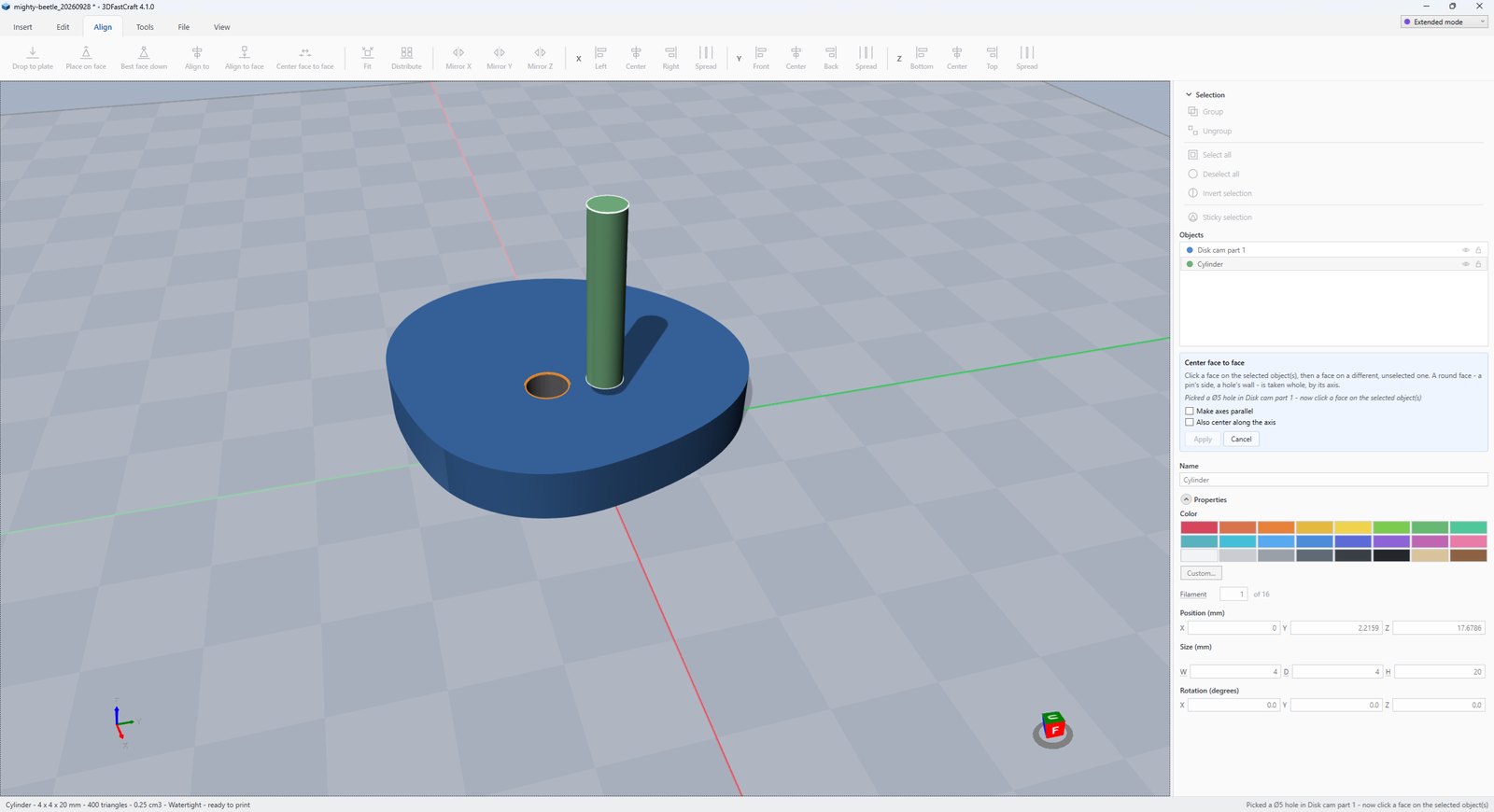Screen dimensions: 1494x812
Task: Lock the Cylinder object
Action: click(1478, 264)
